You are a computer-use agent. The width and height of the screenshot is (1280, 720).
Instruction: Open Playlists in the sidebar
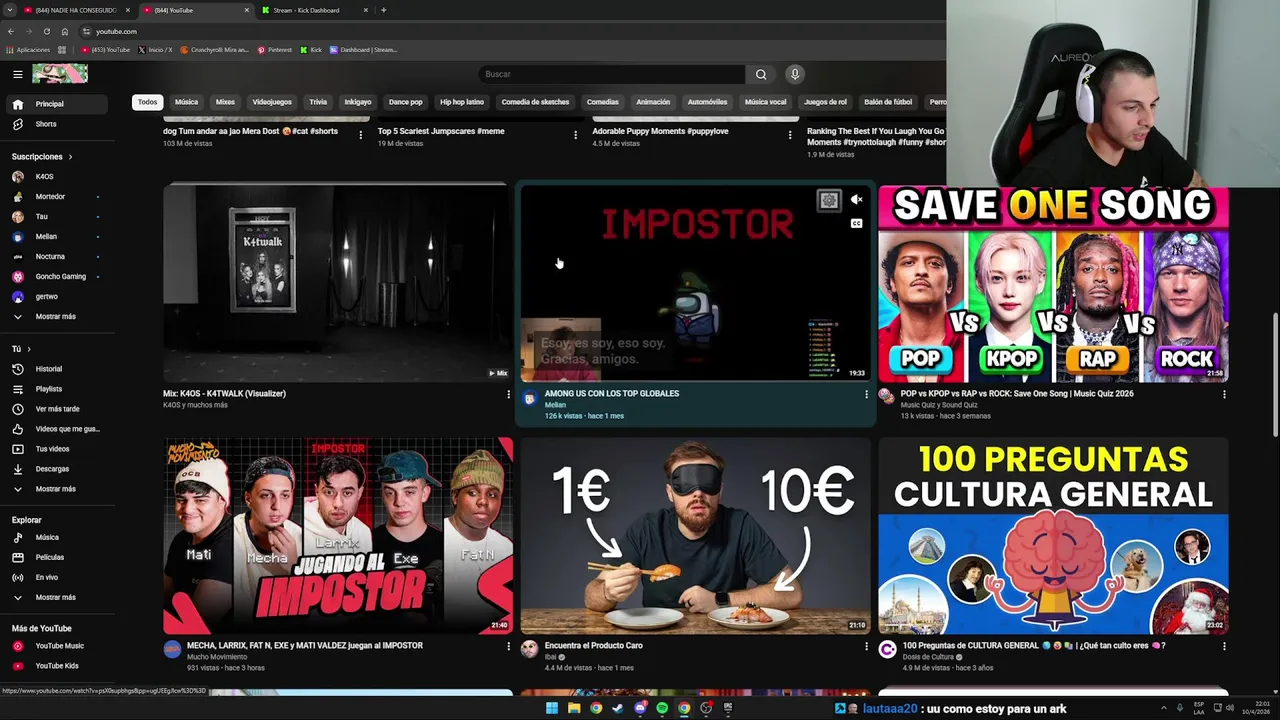click(58, 389)
